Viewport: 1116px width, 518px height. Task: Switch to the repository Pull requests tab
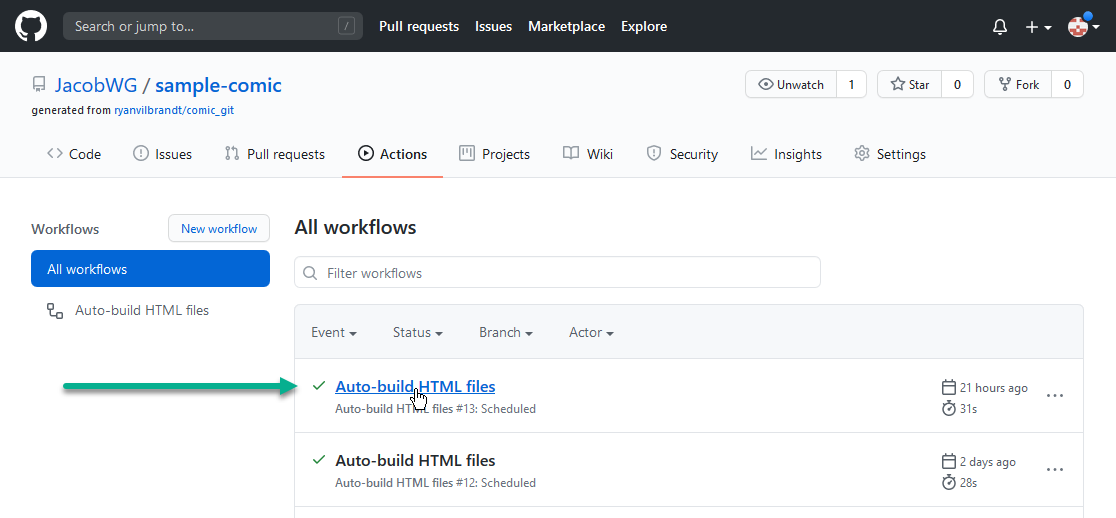click(274, 154)
